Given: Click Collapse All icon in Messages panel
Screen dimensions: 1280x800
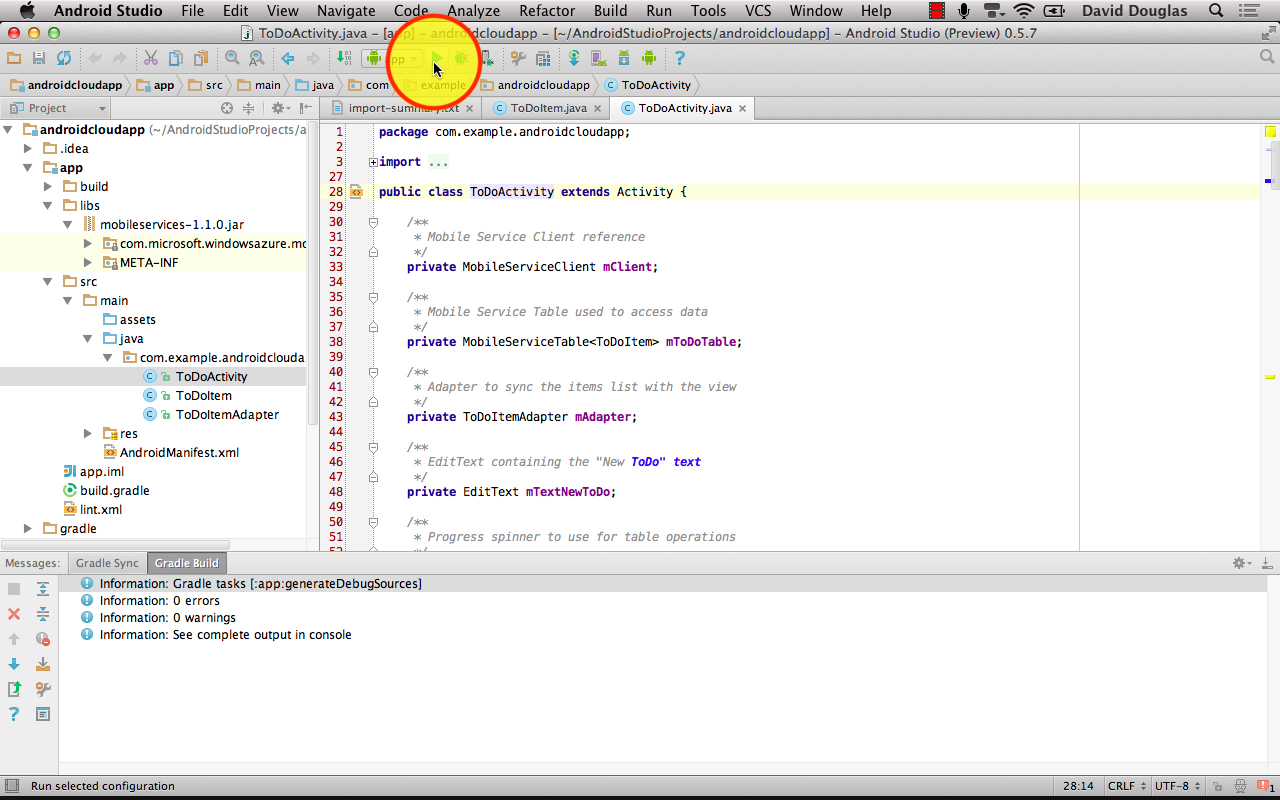Looking at the screenshot, I should point(43,613).
